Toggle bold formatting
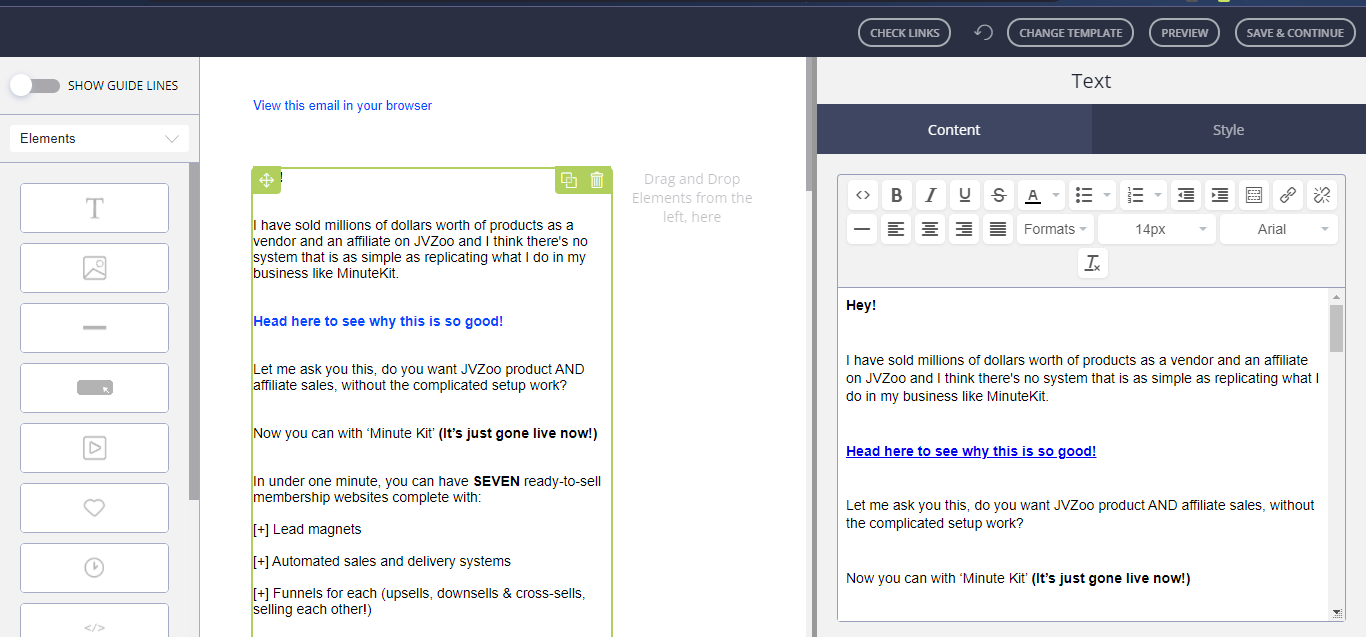The width and height of the screenshot is (1366, 637). point(897,195)
